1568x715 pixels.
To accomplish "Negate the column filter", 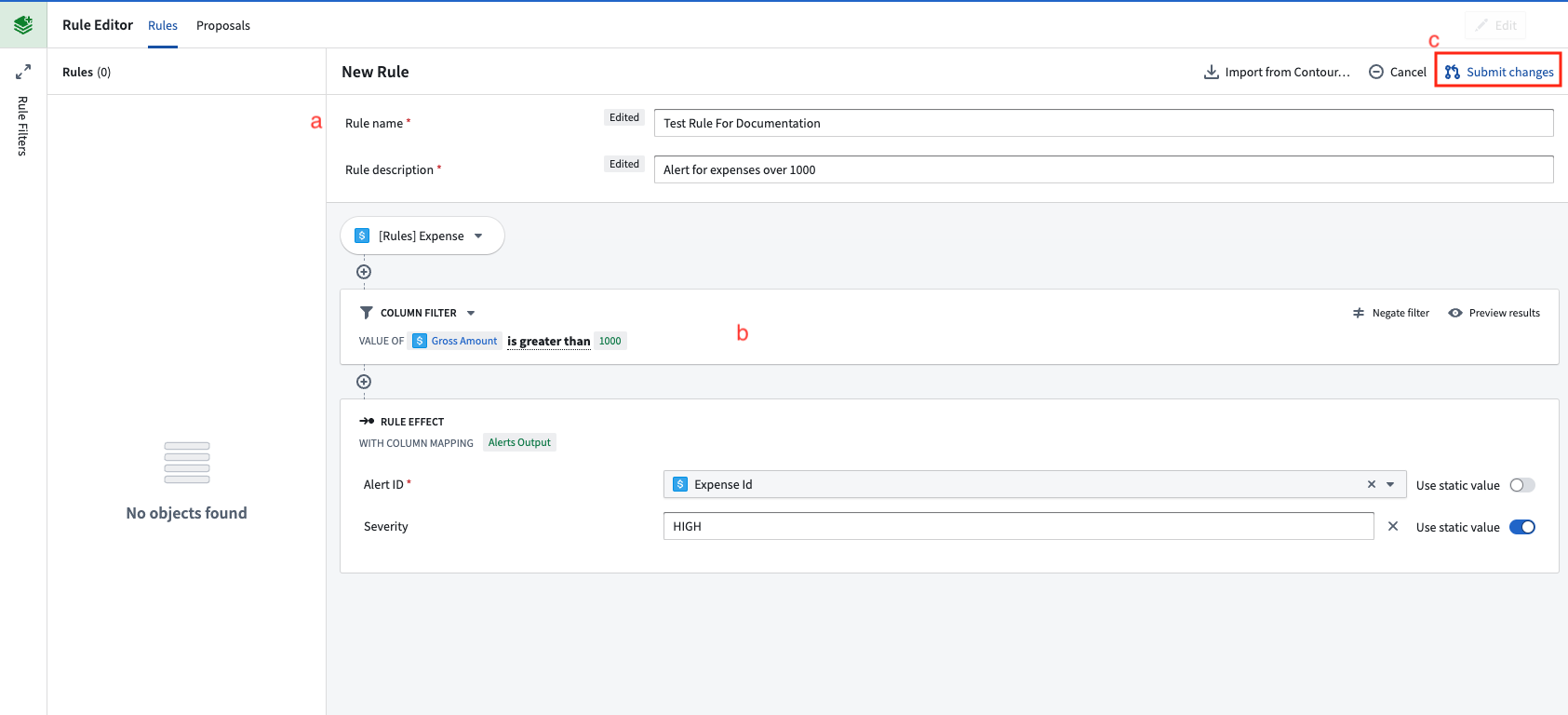I will pos(1391,313).
